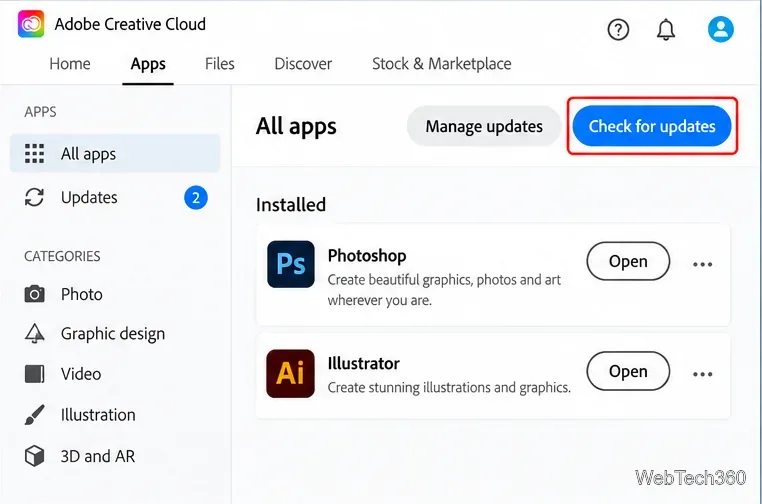Select All apps in the sidebar

click(115, 154)
